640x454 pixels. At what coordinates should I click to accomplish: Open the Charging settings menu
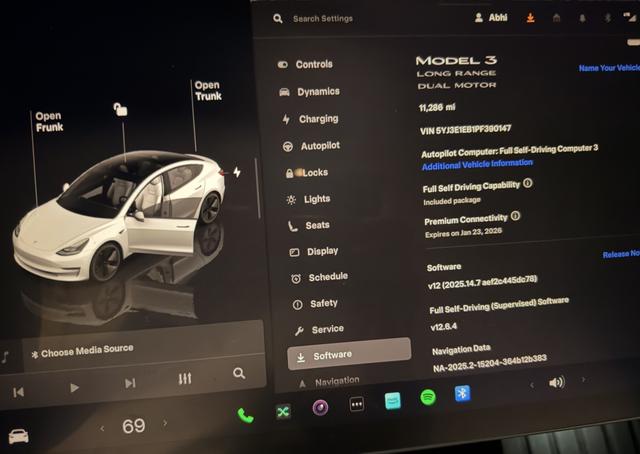[x=311, y=119]
